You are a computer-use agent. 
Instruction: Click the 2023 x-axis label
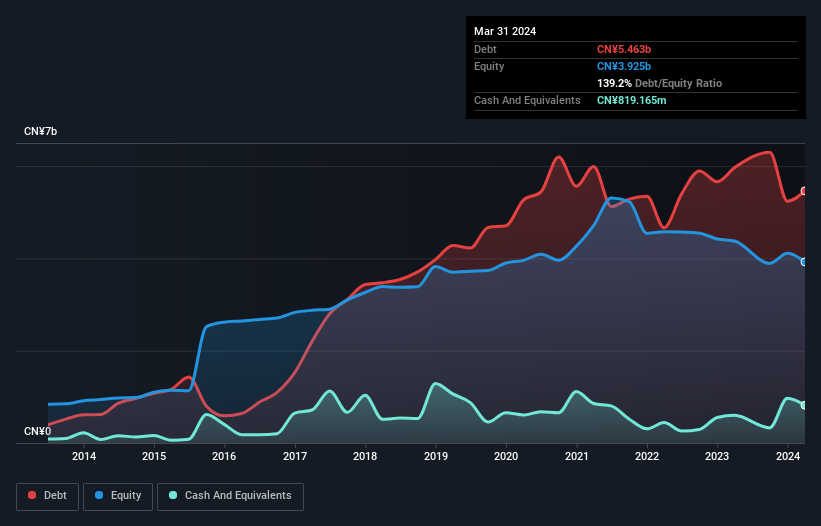pos(717,456)
